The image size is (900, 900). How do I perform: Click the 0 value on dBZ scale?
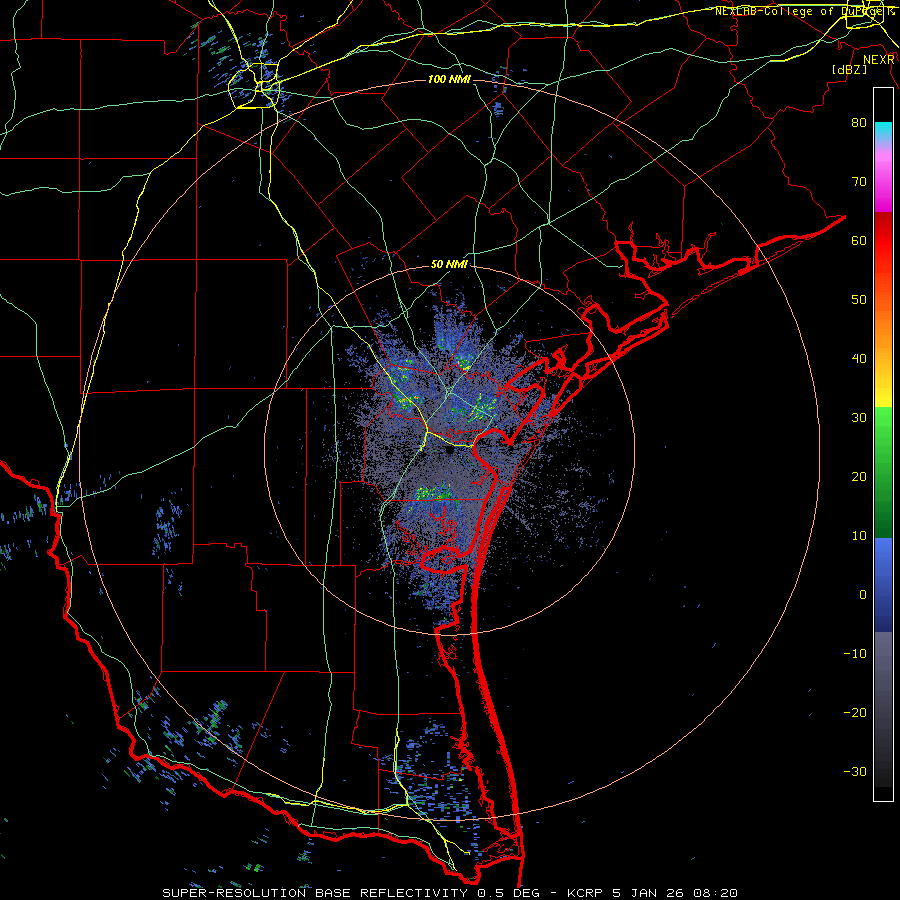click(x=863, y=595)
